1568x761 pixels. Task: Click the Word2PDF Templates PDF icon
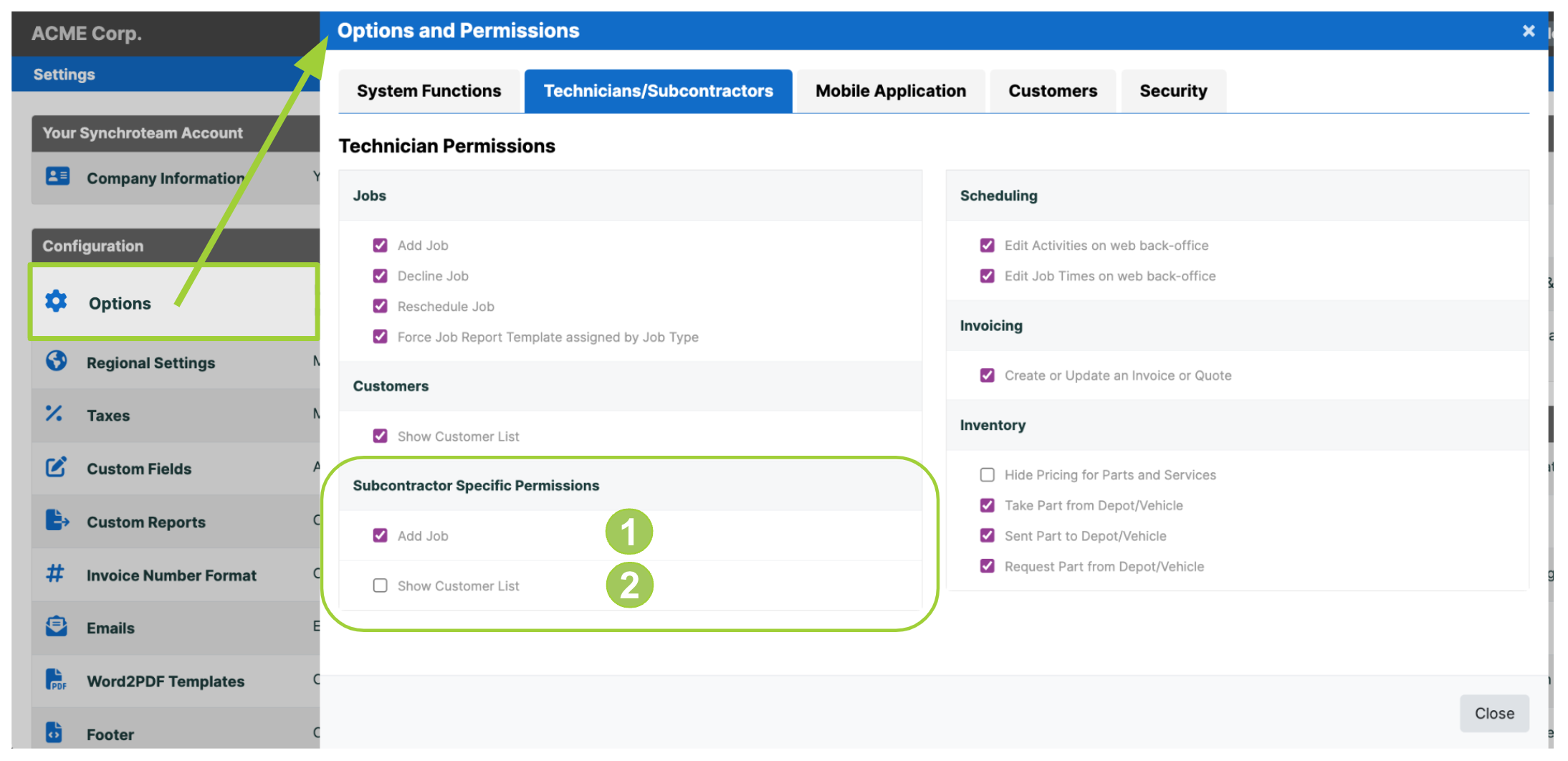56,679
